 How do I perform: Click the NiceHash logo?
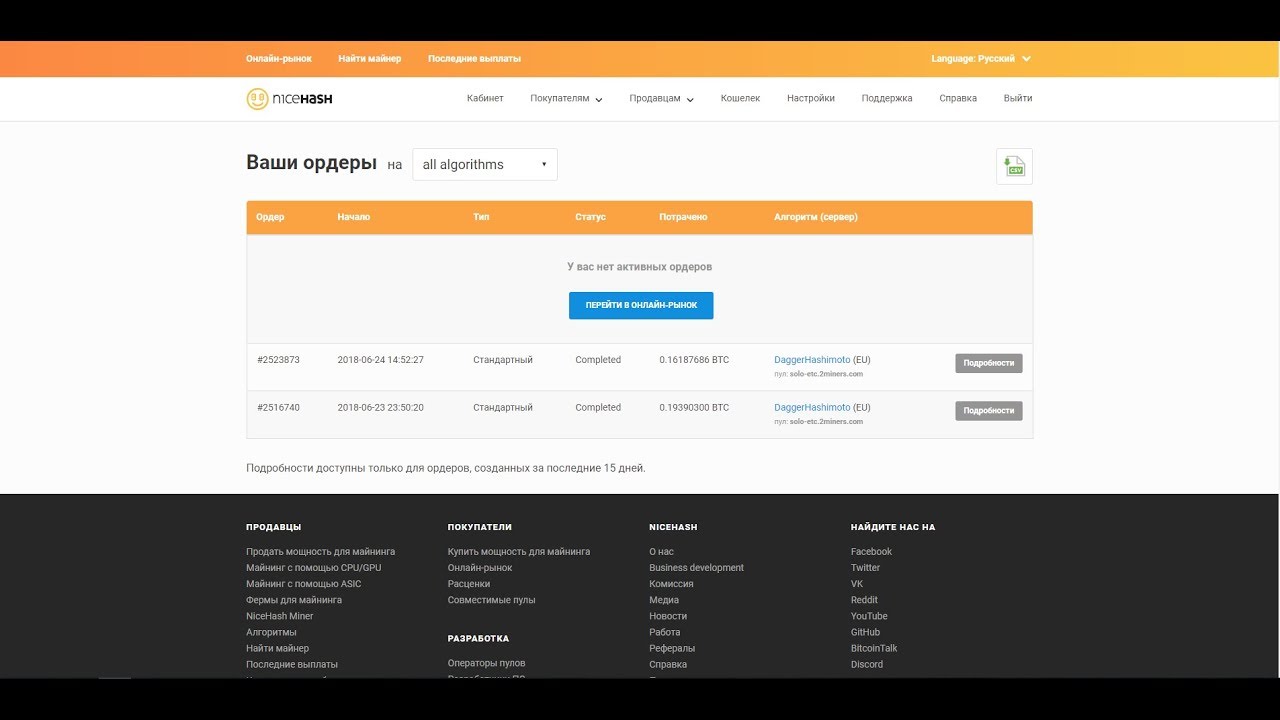coord(288,98)
